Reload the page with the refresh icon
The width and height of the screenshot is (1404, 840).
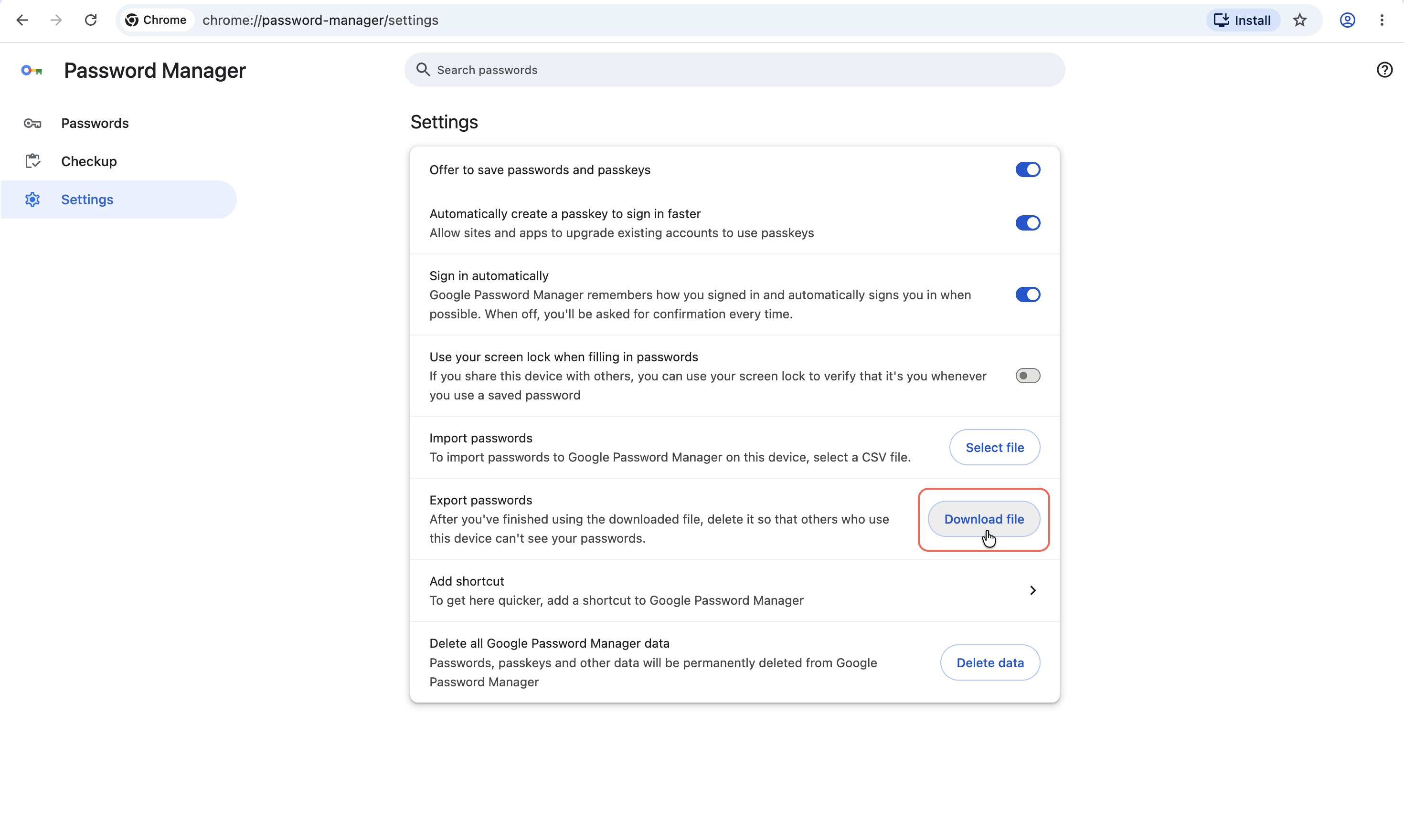click(x=91, y=21)
